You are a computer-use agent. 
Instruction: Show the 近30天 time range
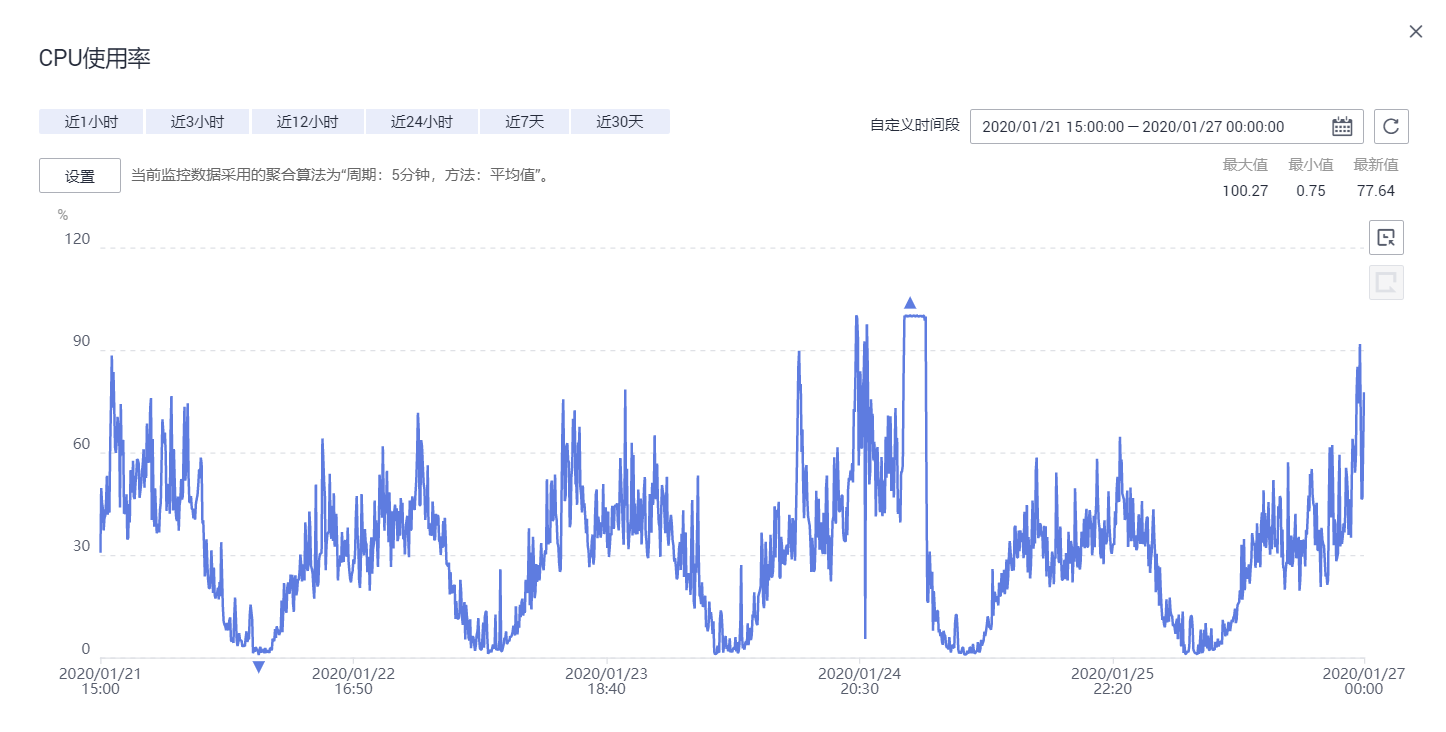point(620,122)
